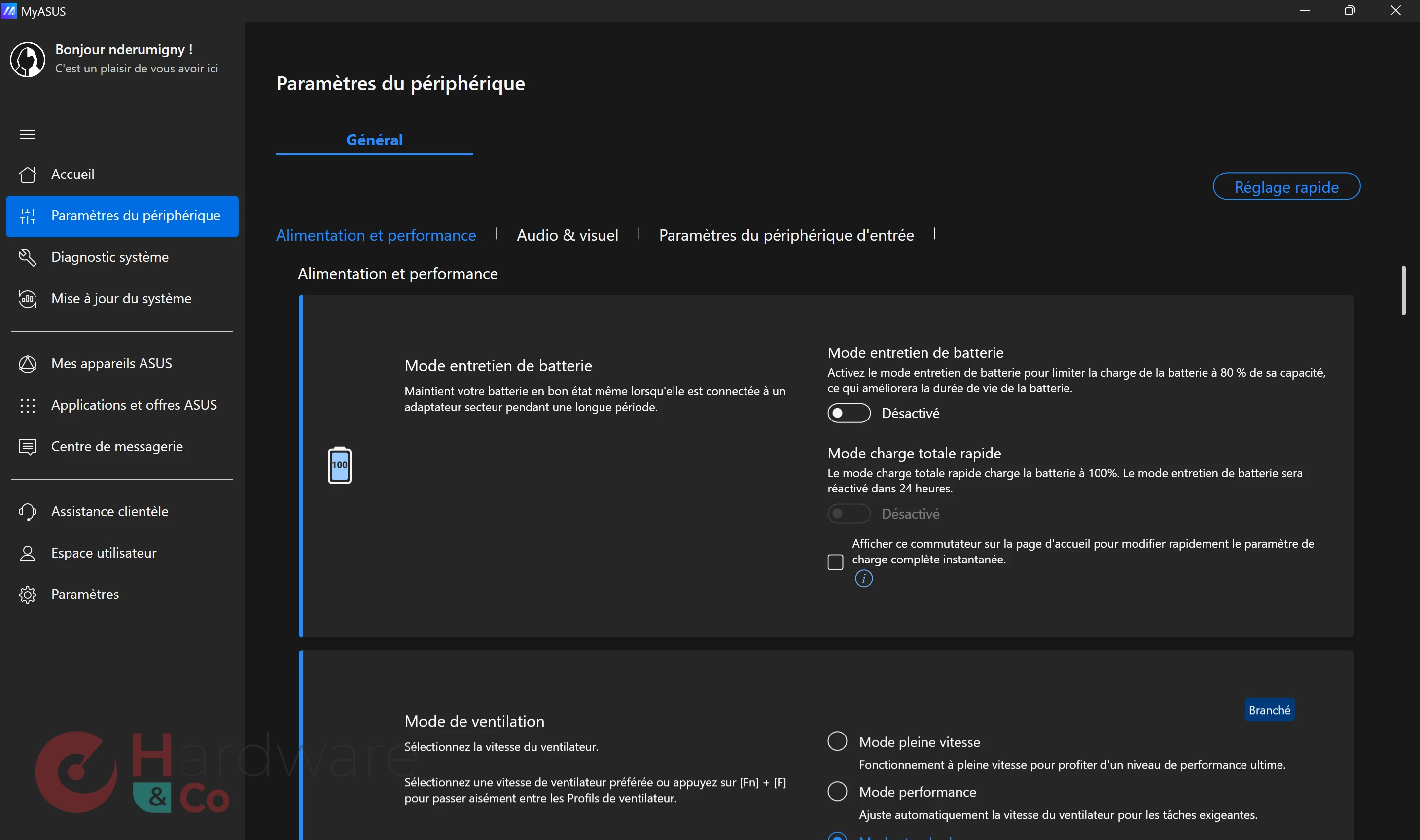Open Centre de messagerie
1420x840 pixels.
(x=122, y=447)
